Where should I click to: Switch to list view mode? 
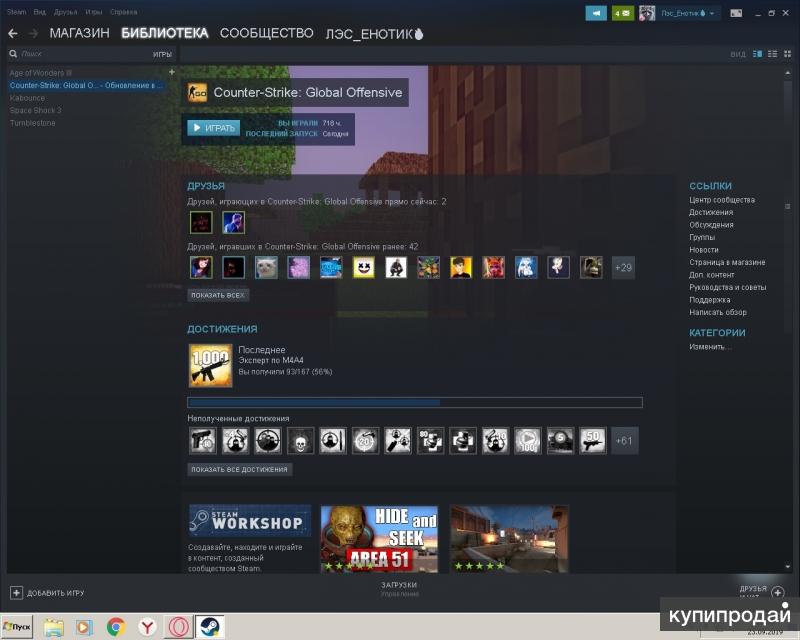click(x=772, y=54)
